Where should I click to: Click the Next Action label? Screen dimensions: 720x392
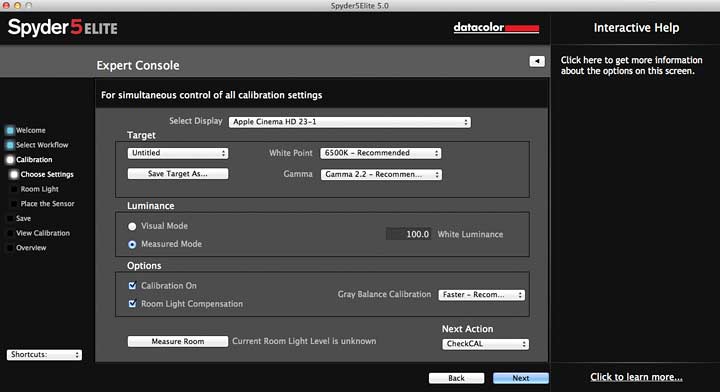pyautogui.click(x=467, y=329)
